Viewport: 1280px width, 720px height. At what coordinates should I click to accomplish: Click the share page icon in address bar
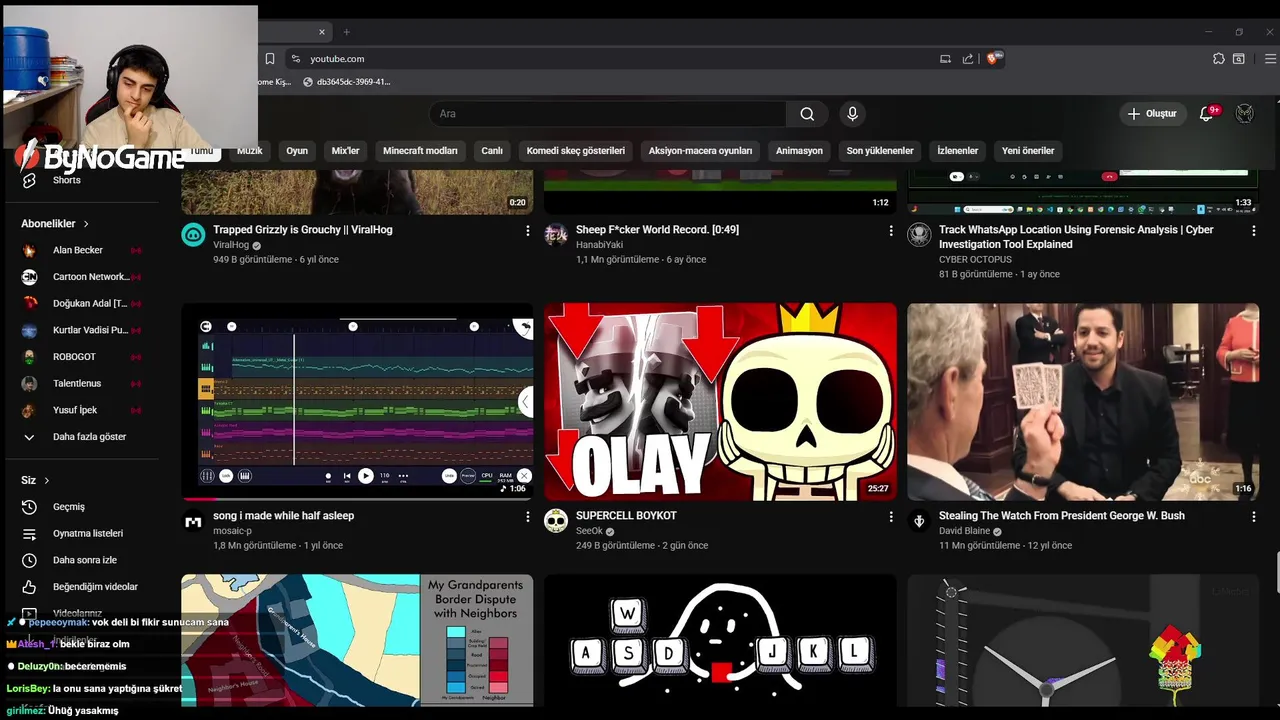point(968,59)
